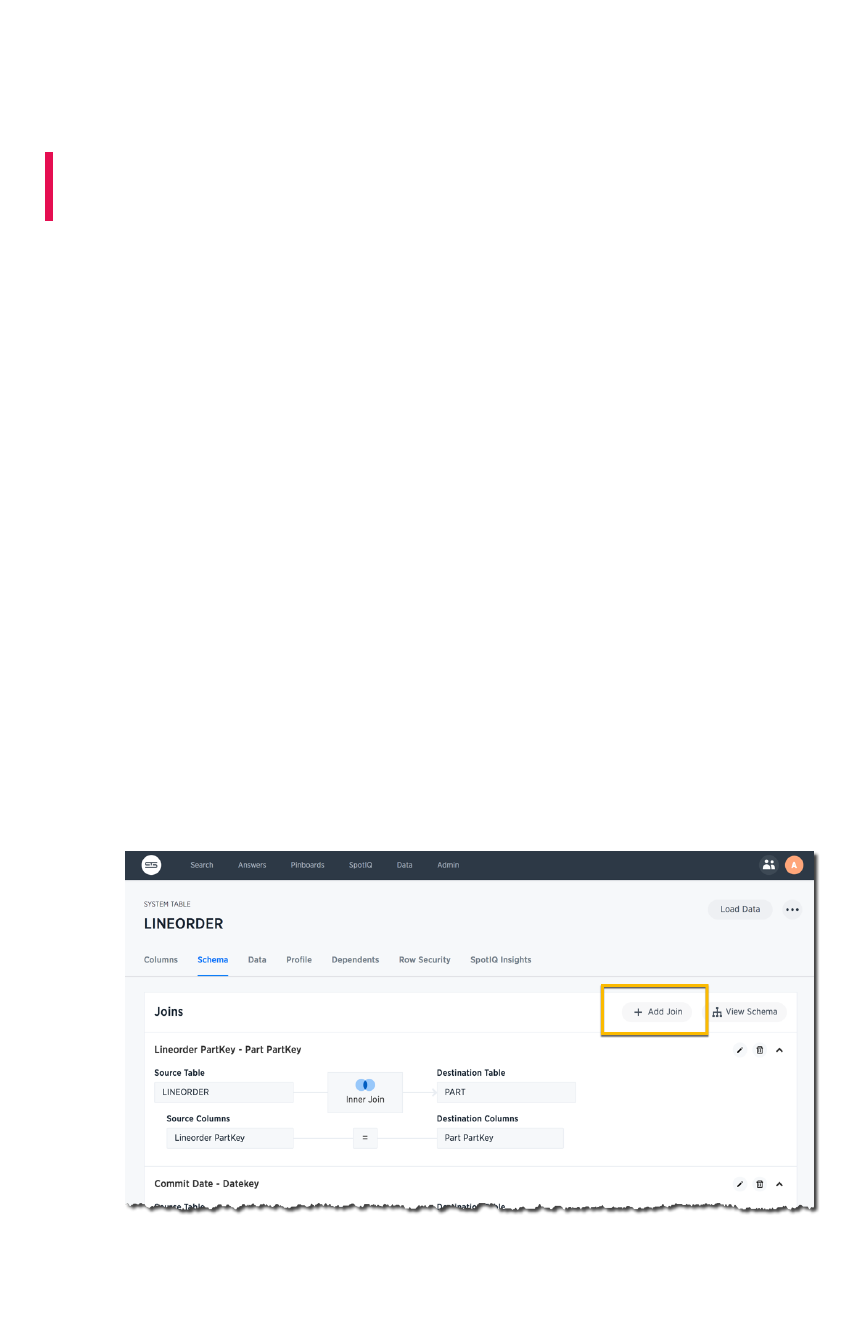Open SpotIQ in the top nav
This screenshot has width=864, height=1344.
(360, 865)
